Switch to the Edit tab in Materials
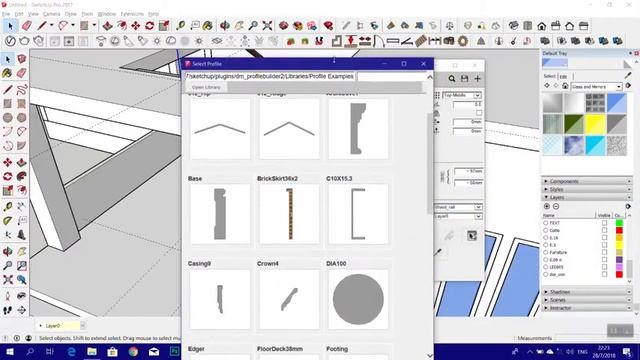 click(563, 76)
